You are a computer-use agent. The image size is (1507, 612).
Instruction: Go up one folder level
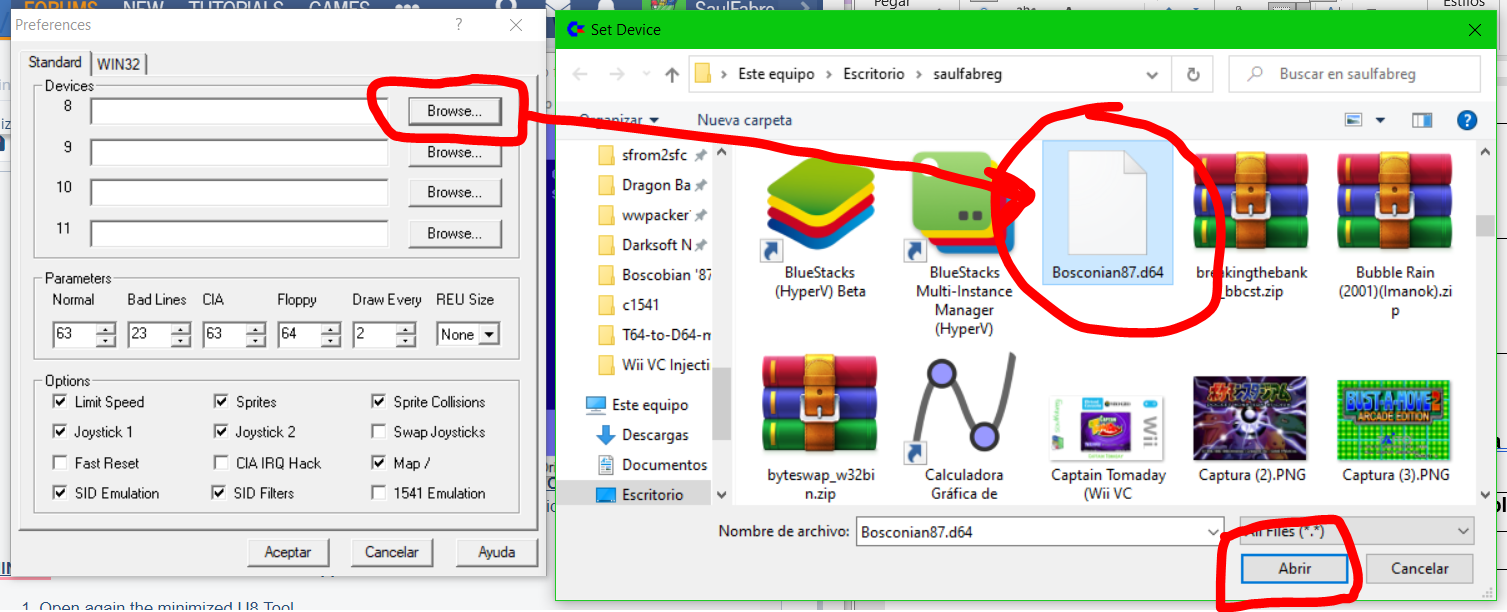(672, 74)
